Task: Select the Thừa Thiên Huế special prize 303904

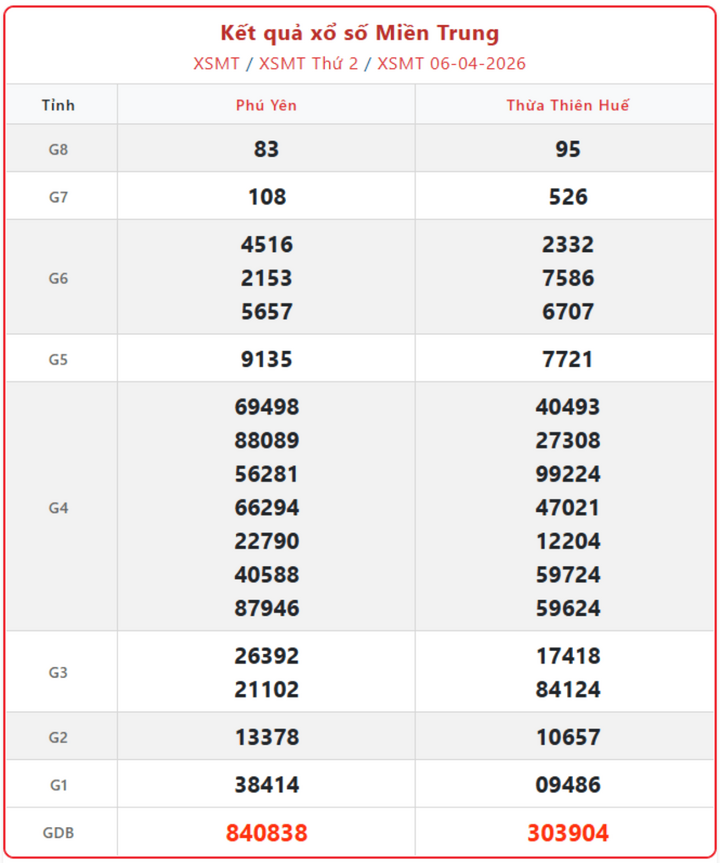Action: [x=568, y=833]
